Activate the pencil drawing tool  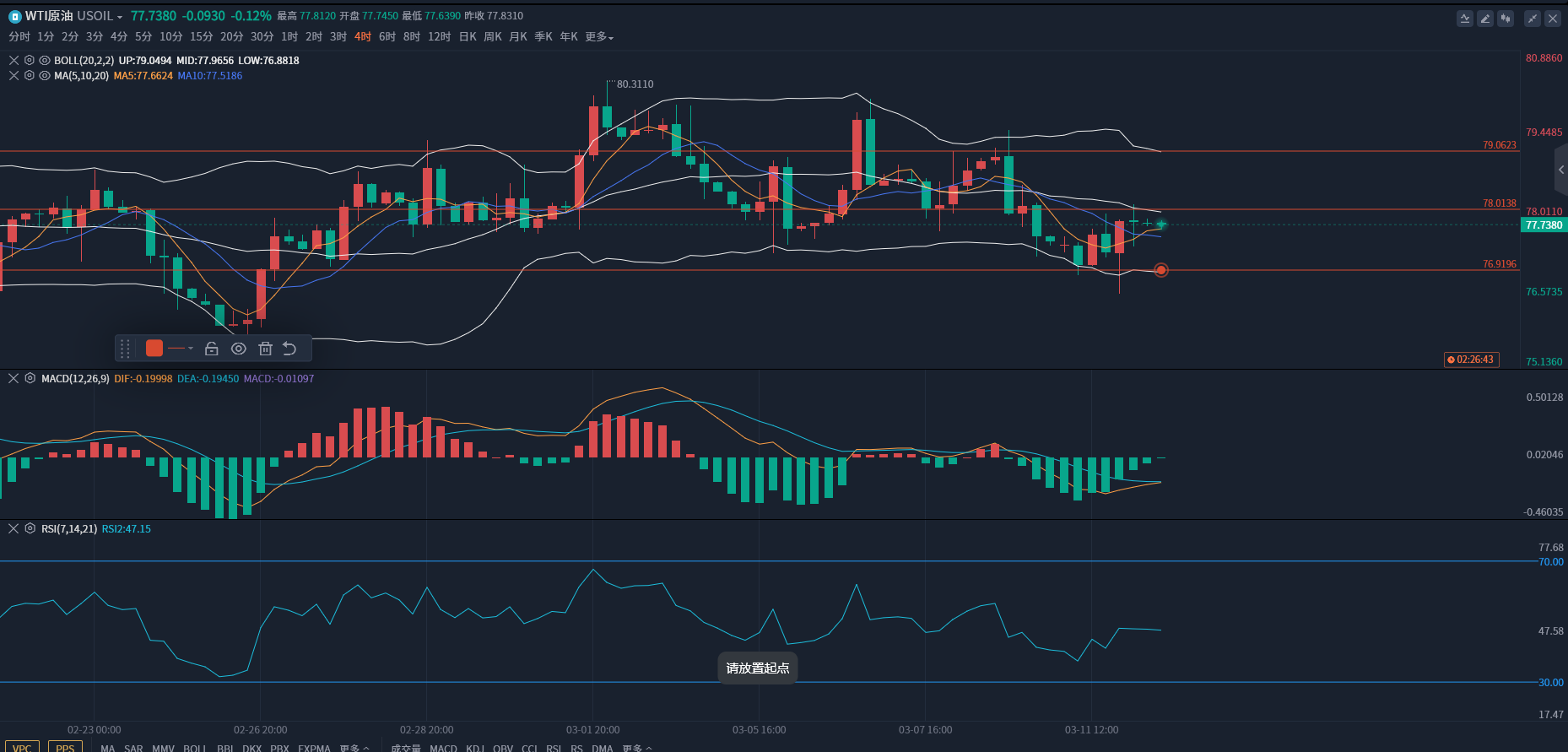[x=1485, y=19]
